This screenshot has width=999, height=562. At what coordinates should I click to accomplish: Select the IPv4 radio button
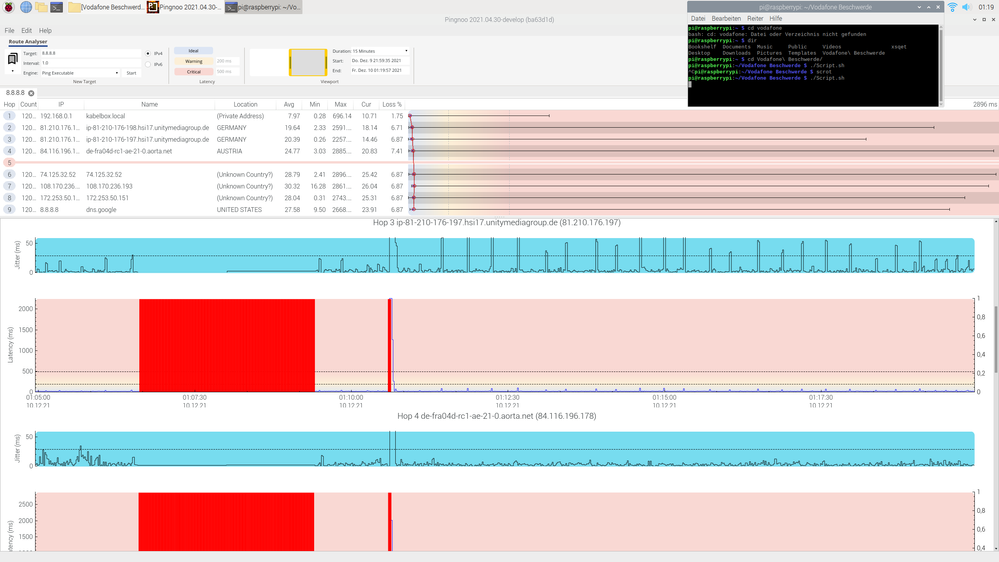point(149,53)
